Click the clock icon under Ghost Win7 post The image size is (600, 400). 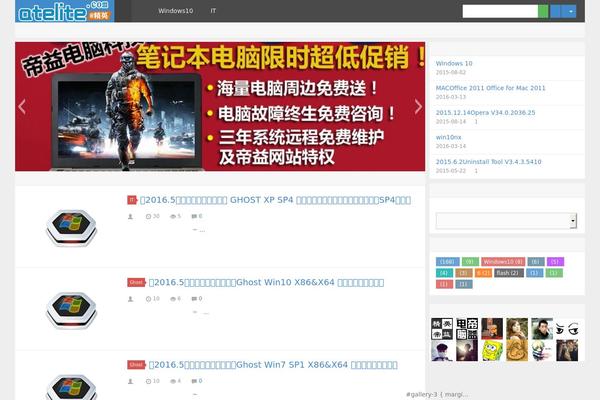pos(148,381)
